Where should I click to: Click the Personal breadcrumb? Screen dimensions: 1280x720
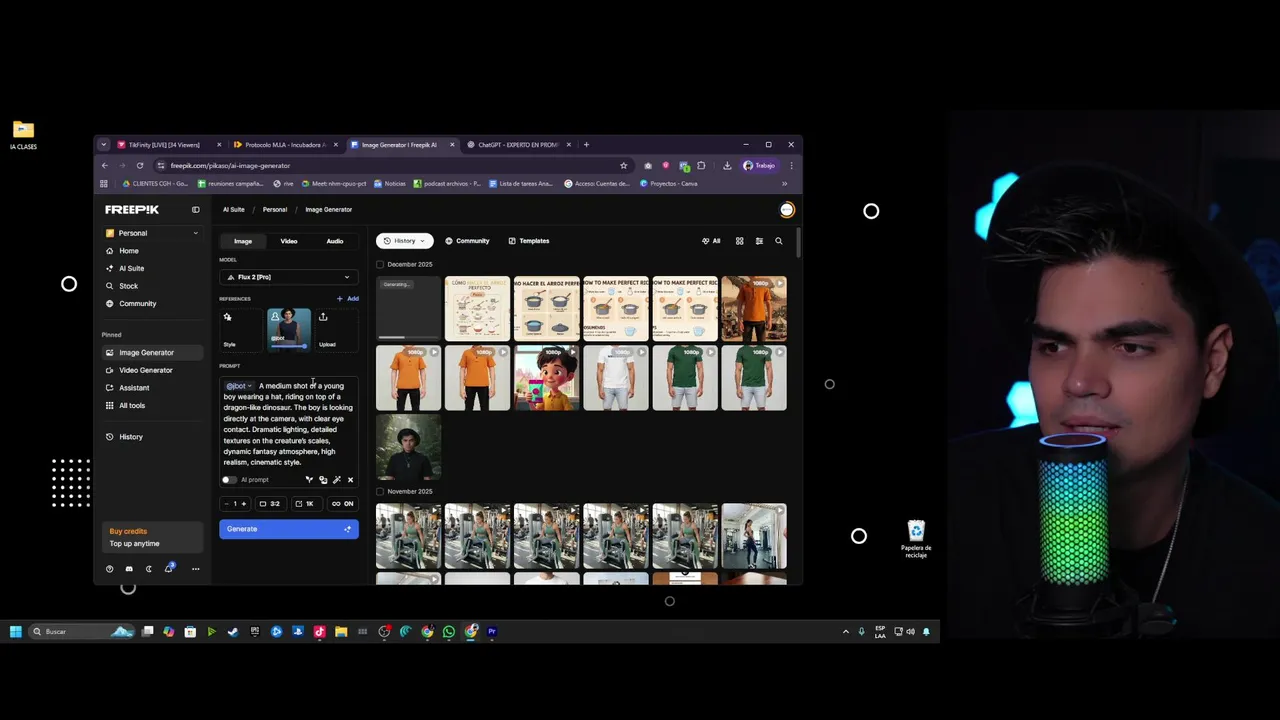click(x=275, y=210)
